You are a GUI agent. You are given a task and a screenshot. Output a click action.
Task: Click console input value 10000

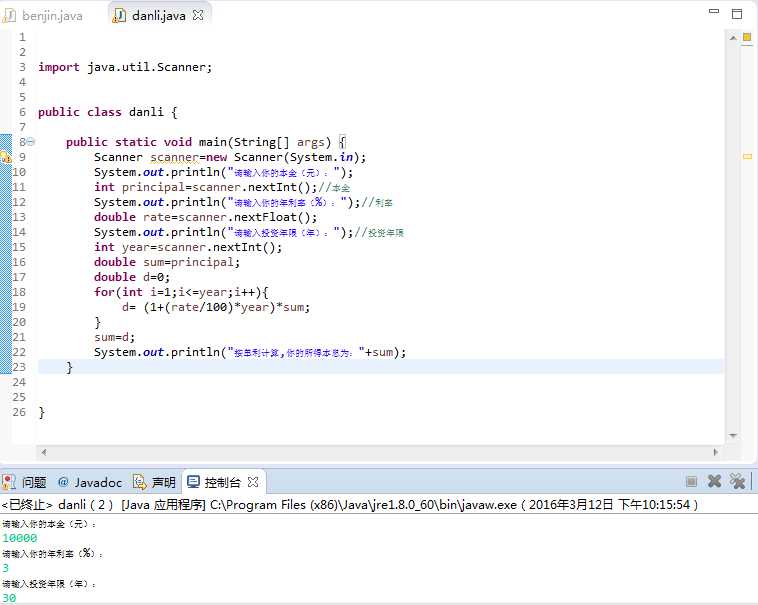pos(20,538)
